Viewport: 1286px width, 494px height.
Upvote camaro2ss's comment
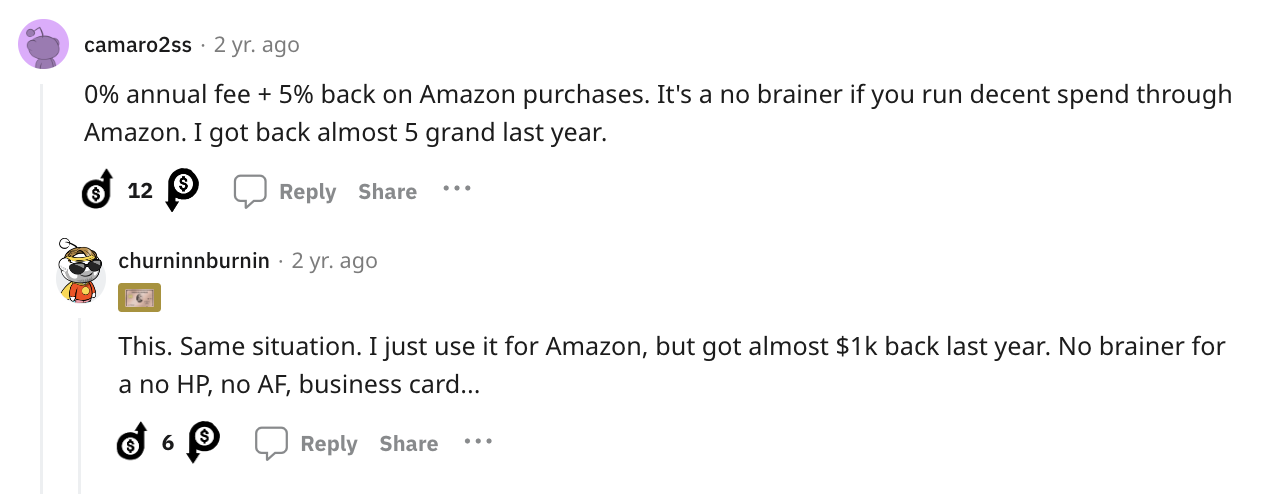[99, 190]
